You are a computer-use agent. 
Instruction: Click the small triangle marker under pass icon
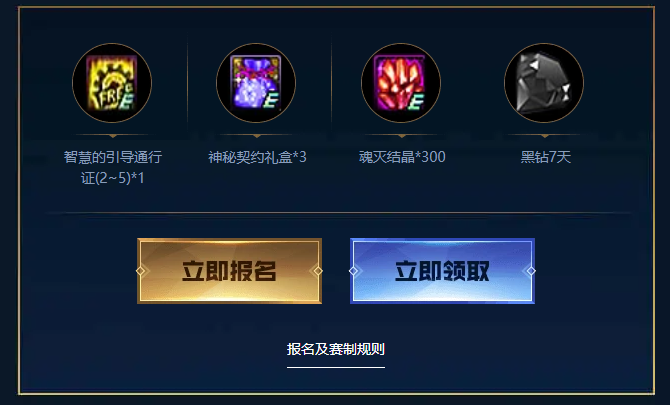(x=113, y=136)
